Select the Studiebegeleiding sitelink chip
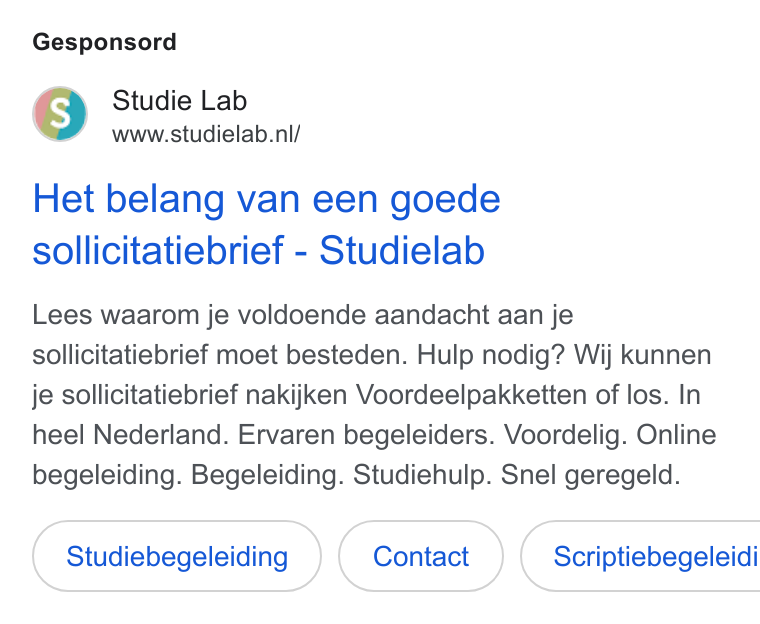Screen dimensions: 760x624 (x=177, y=556)
